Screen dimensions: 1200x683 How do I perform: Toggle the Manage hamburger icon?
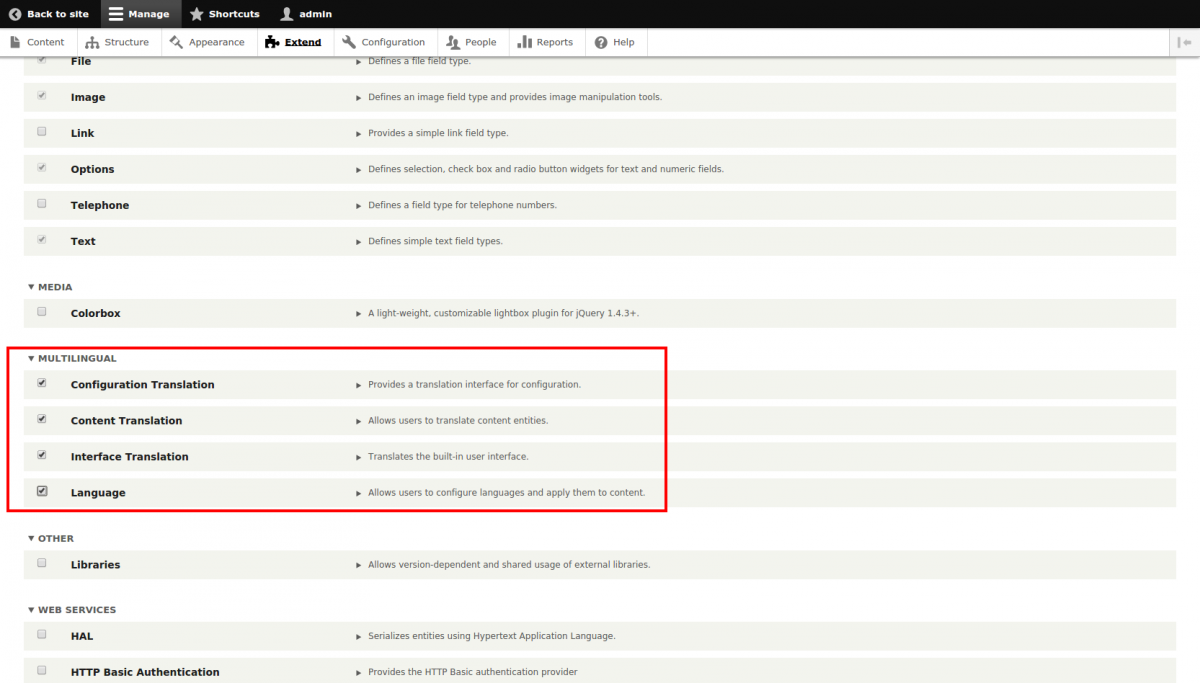pos(116,14)
